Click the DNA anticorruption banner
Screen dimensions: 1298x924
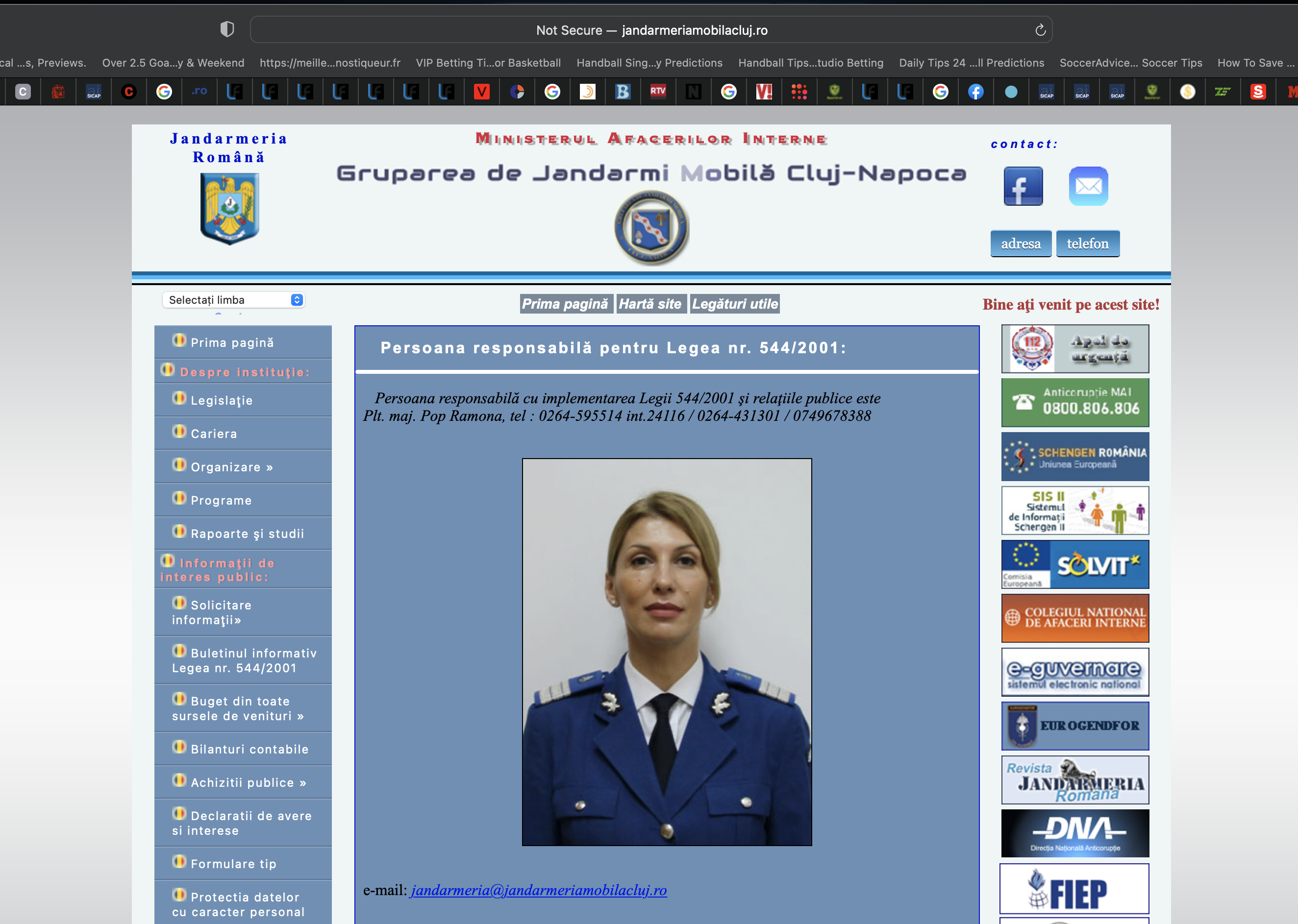click(x=1074, y=833)
